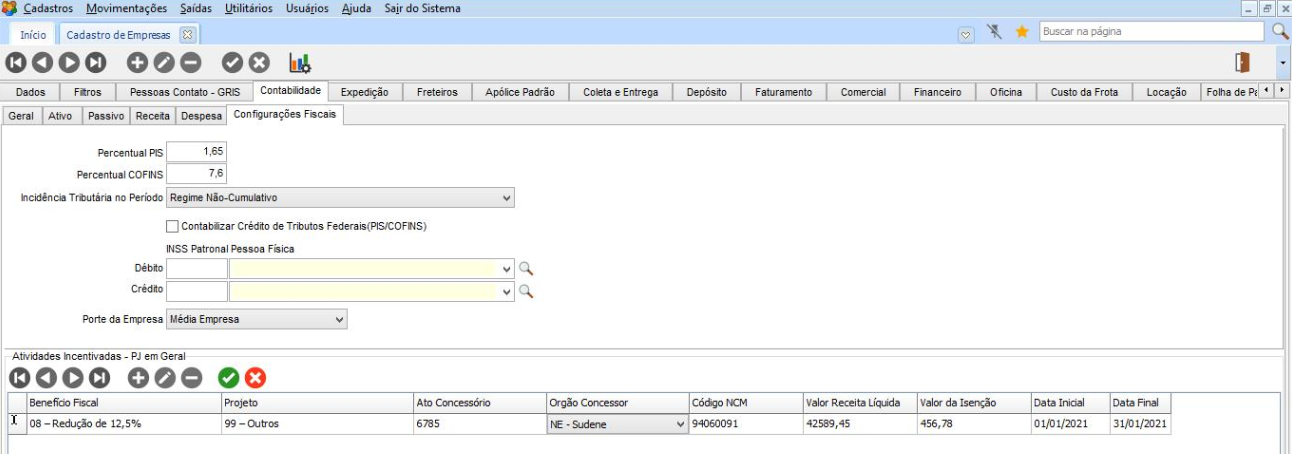Open toolbar overflow arrow beside door icon
Screen dimensions: 1292x454
[1283, 62]
